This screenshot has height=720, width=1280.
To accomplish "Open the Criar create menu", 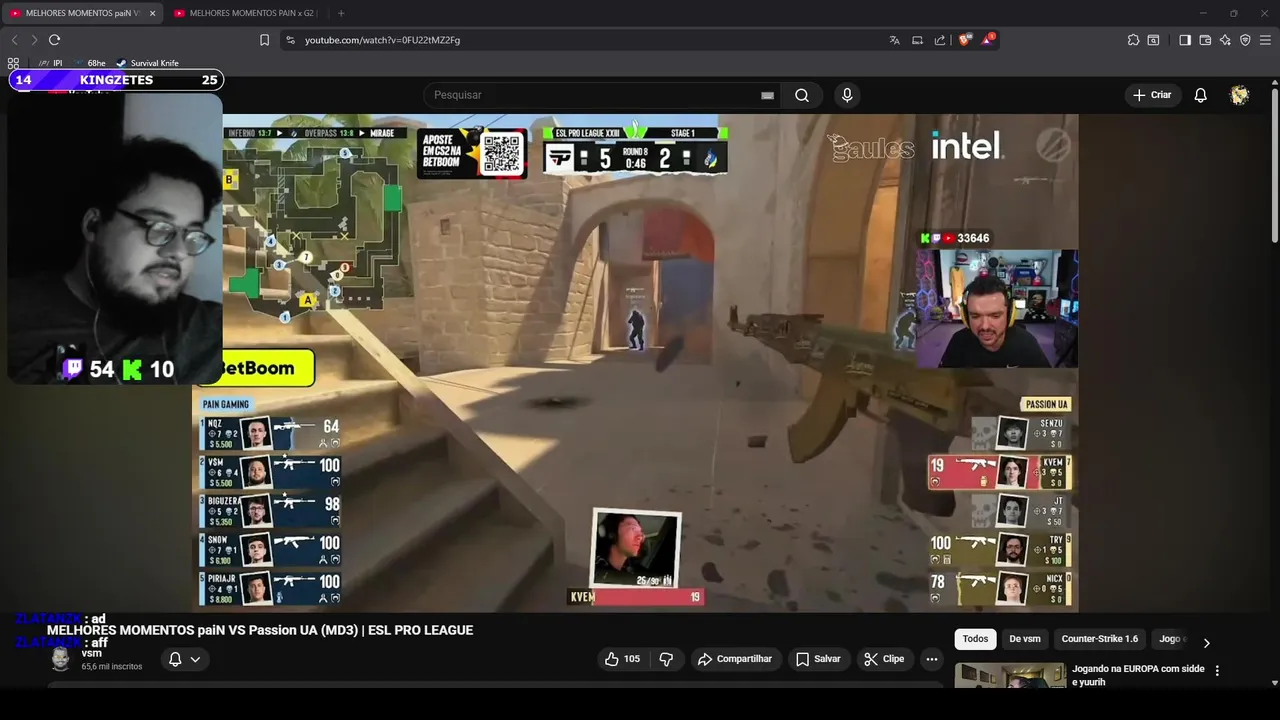I will pos(1152,95).
